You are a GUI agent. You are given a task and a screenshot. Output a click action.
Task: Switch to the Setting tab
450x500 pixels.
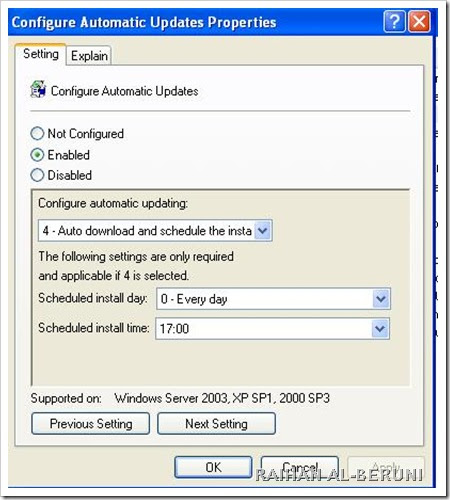tap(41, 54)
